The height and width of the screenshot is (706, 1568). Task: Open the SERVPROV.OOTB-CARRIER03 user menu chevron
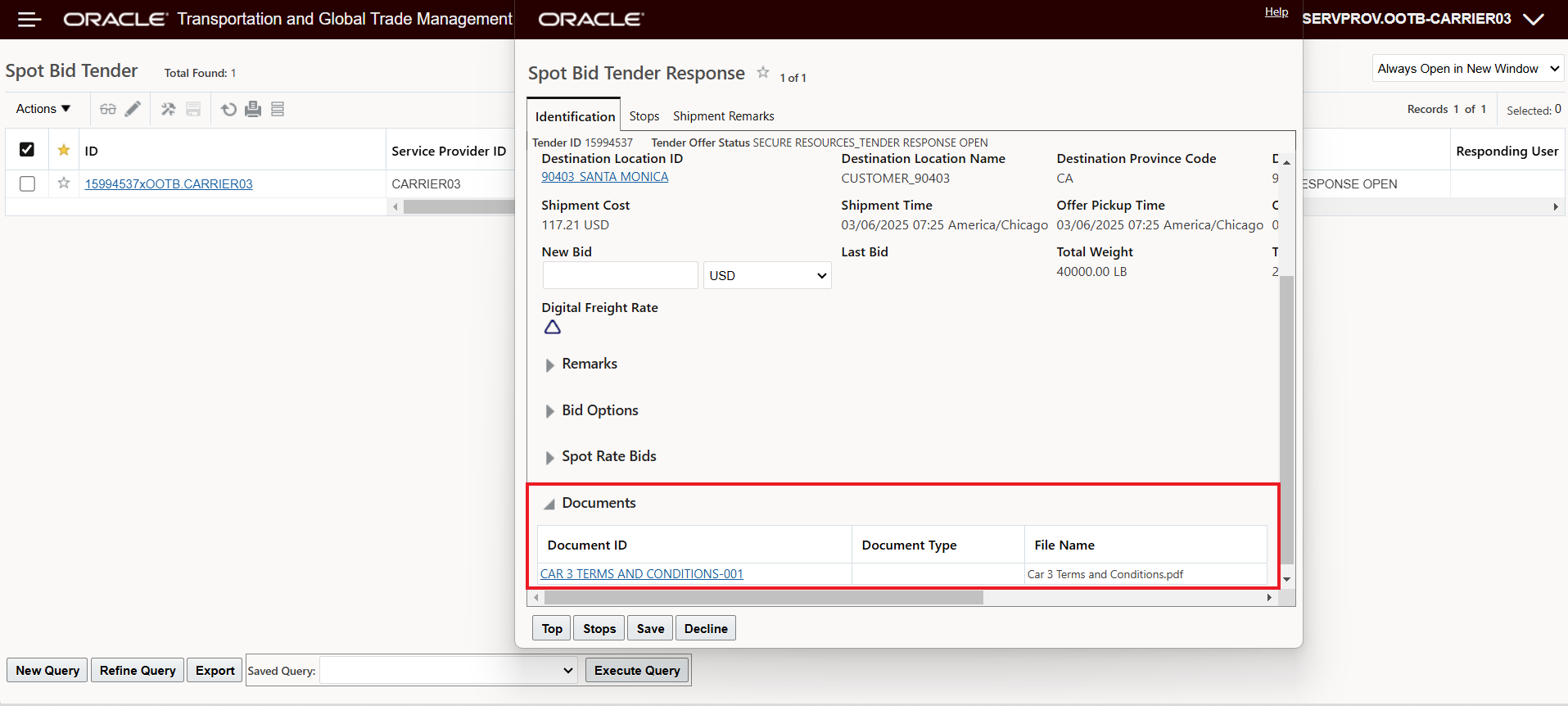1534,20
